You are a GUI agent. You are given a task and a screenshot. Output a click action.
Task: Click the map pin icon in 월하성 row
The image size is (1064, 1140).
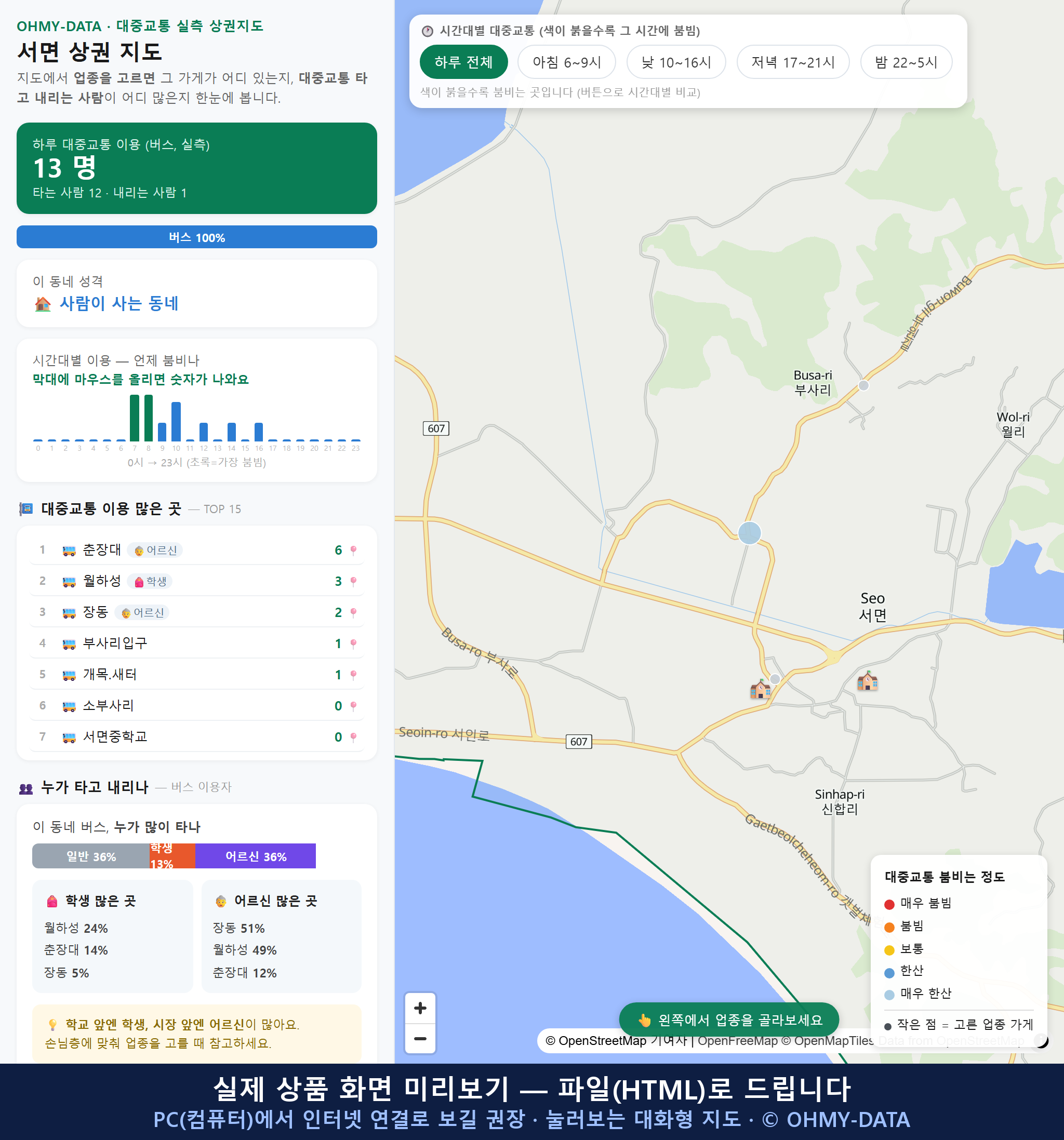(x=353, y=582)
